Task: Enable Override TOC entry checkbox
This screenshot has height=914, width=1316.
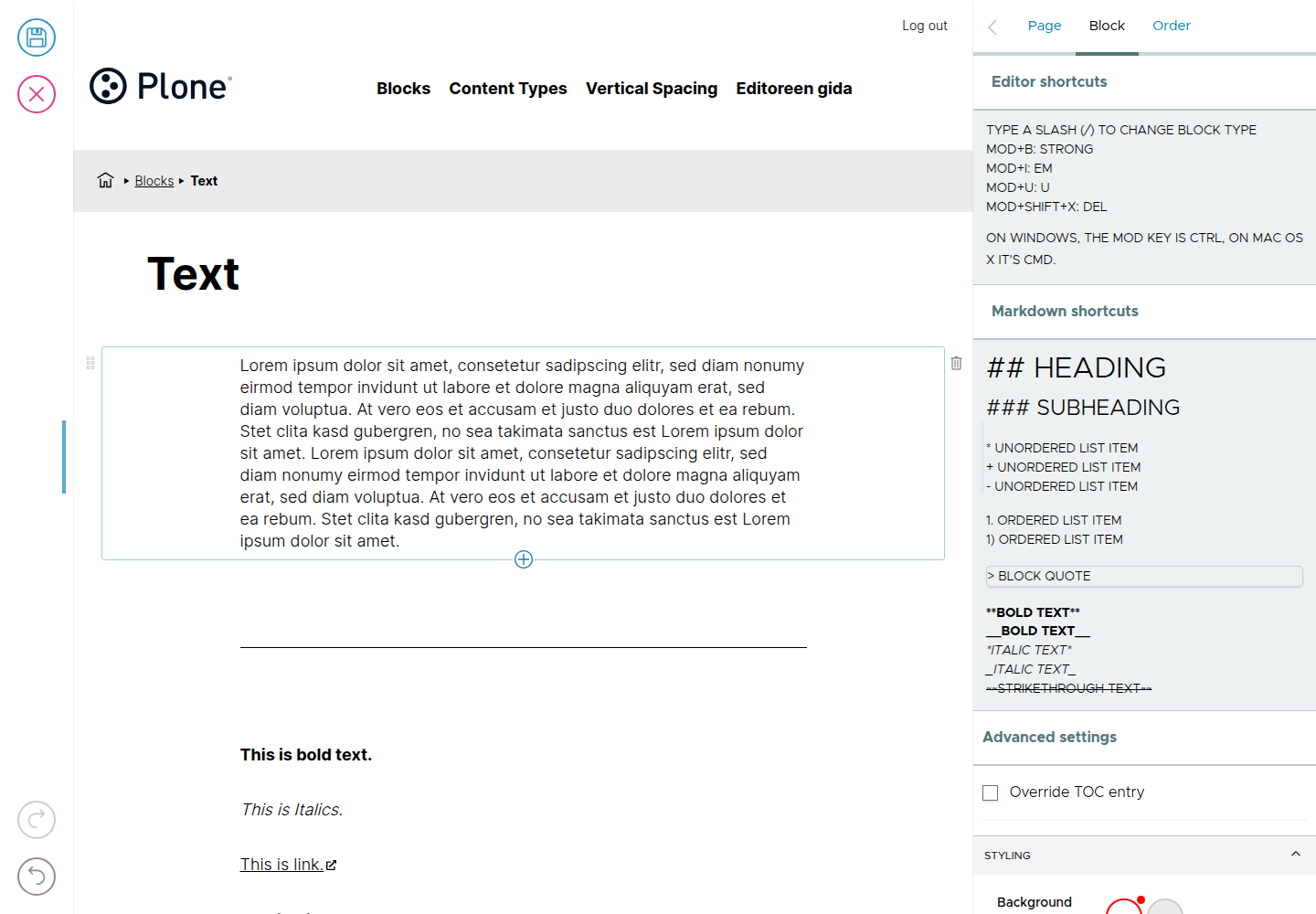Action: [990, 792]
